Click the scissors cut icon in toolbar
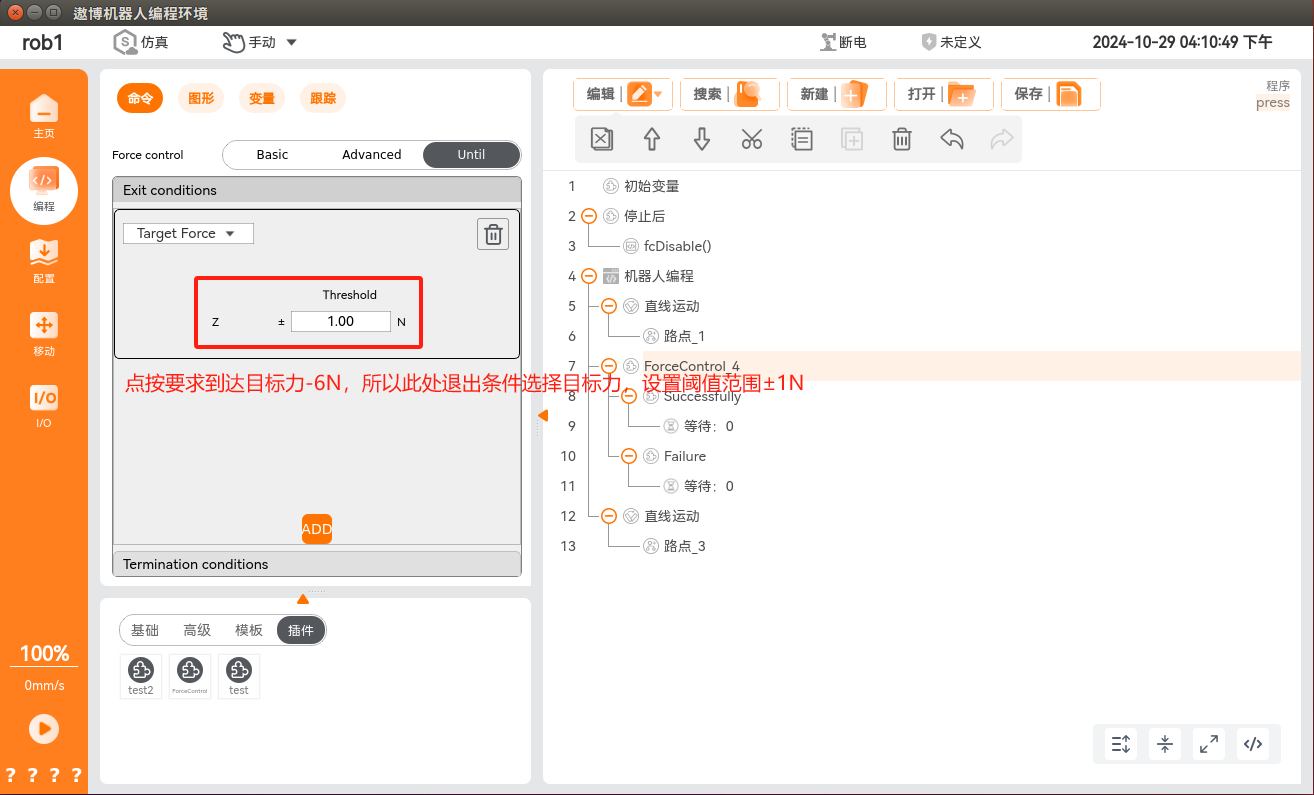 pyautogui.click(x=752, y=139)
